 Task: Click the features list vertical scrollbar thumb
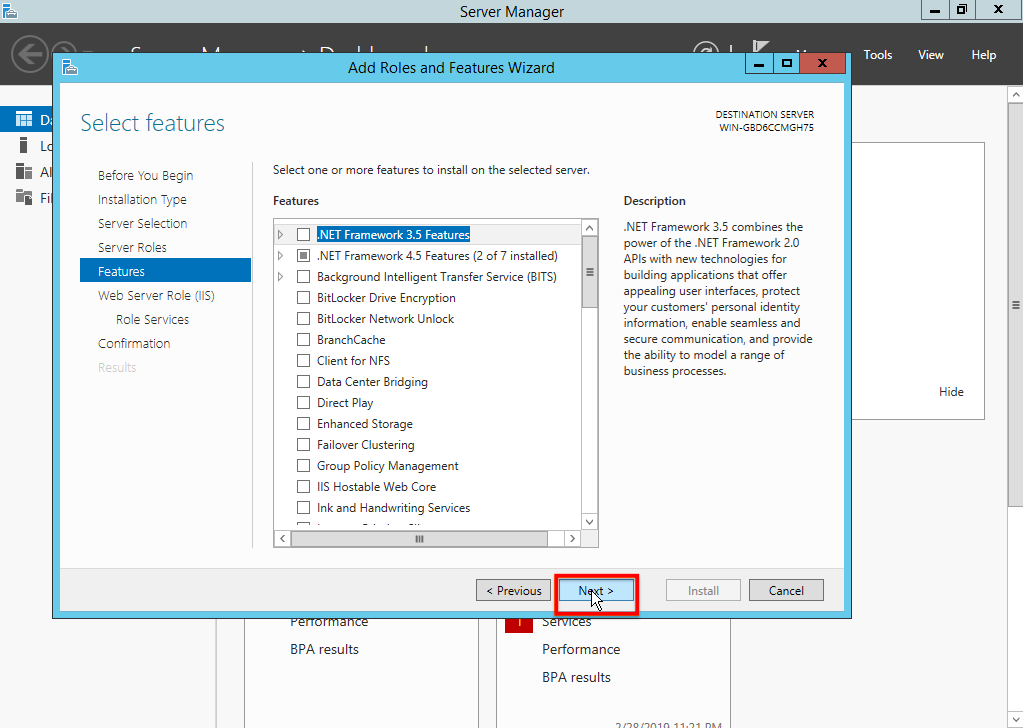click(x=589, y=272)
